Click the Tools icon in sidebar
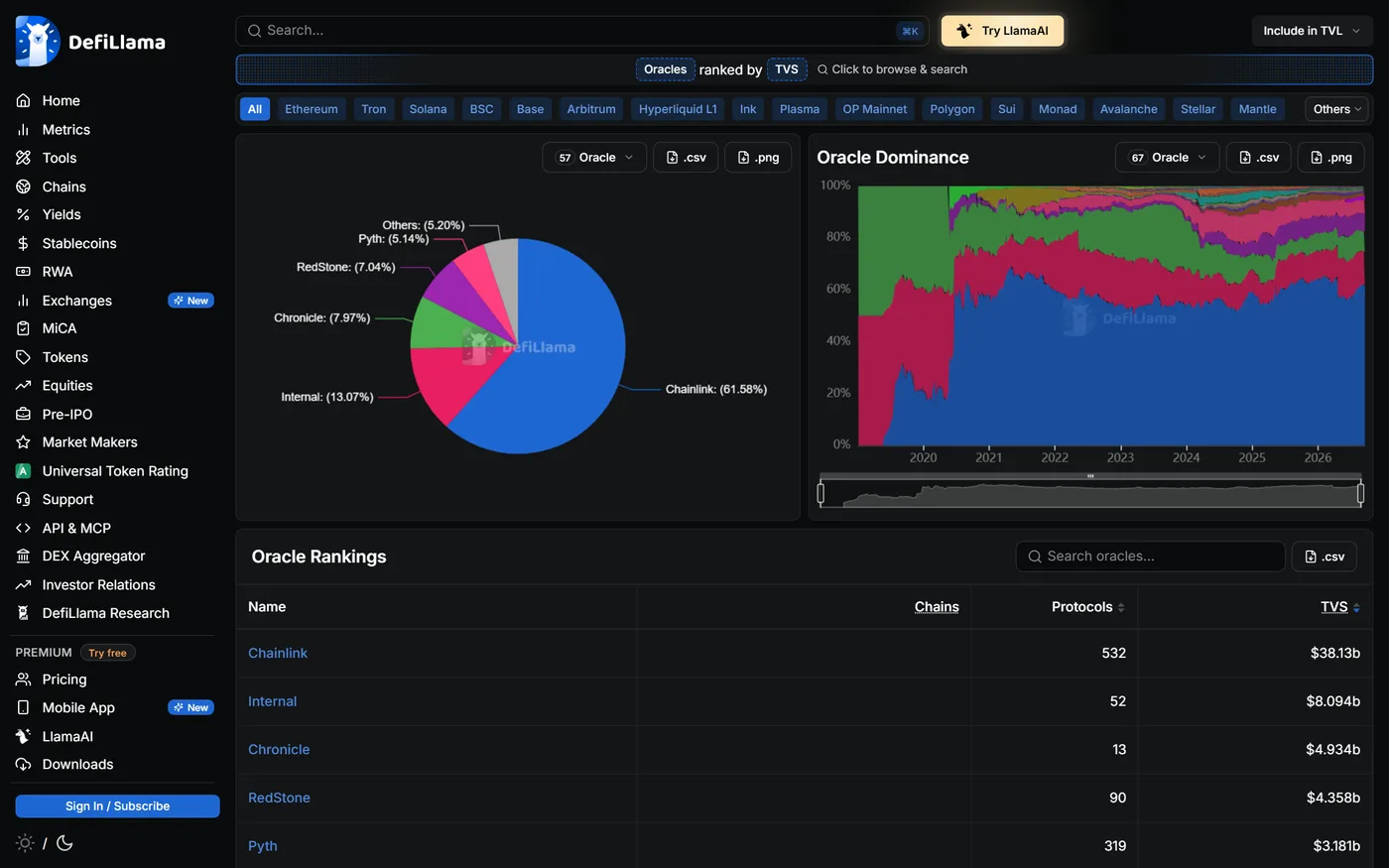 [x=23, y=158]
